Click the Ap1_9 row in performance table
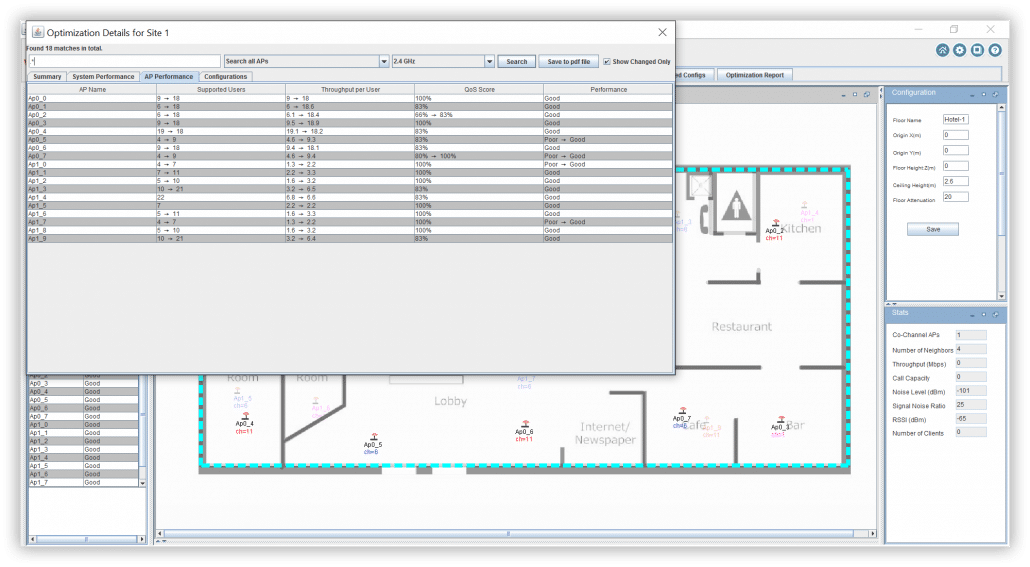The width and height of the screenshot is (1030, 567). 349,238
